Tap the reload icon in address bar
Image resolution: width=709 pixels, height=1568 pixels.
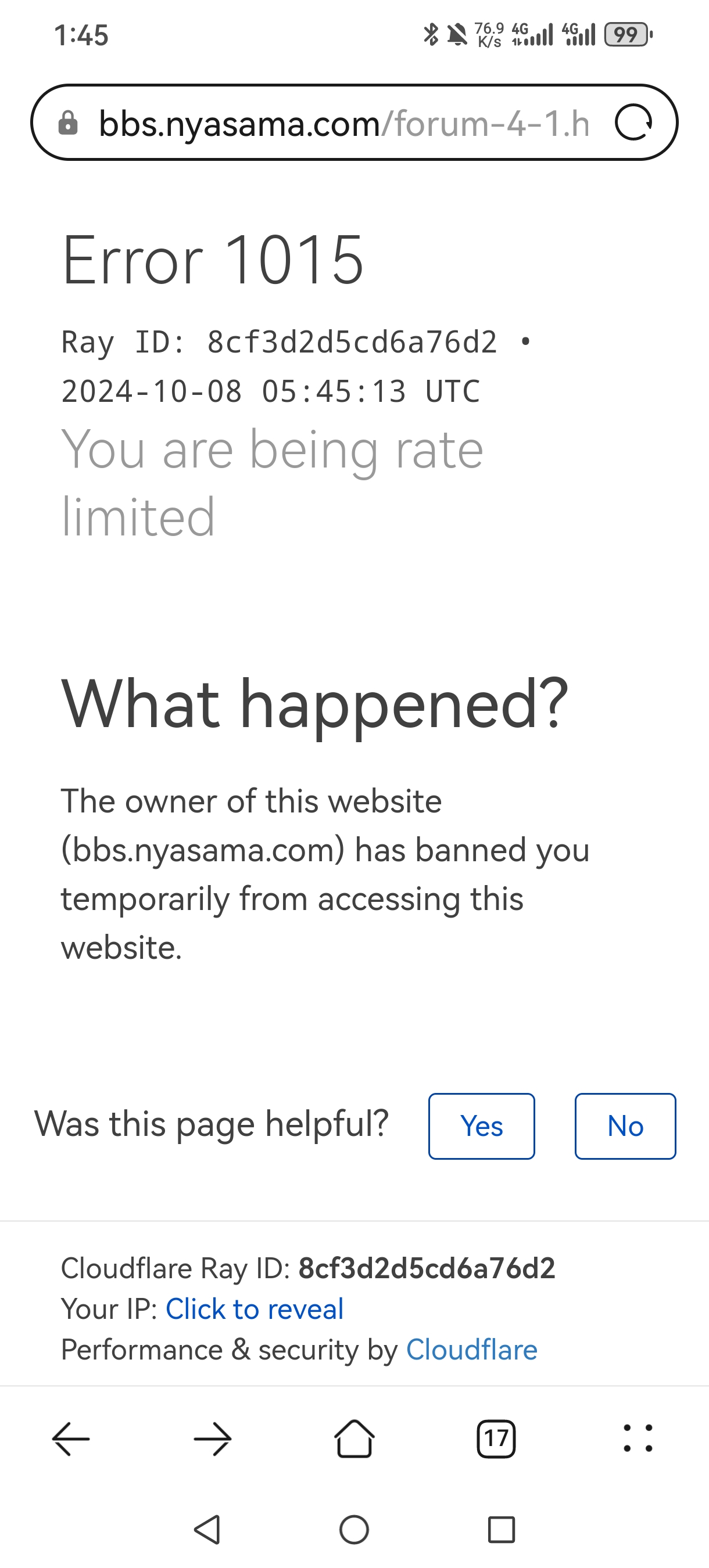633,123
